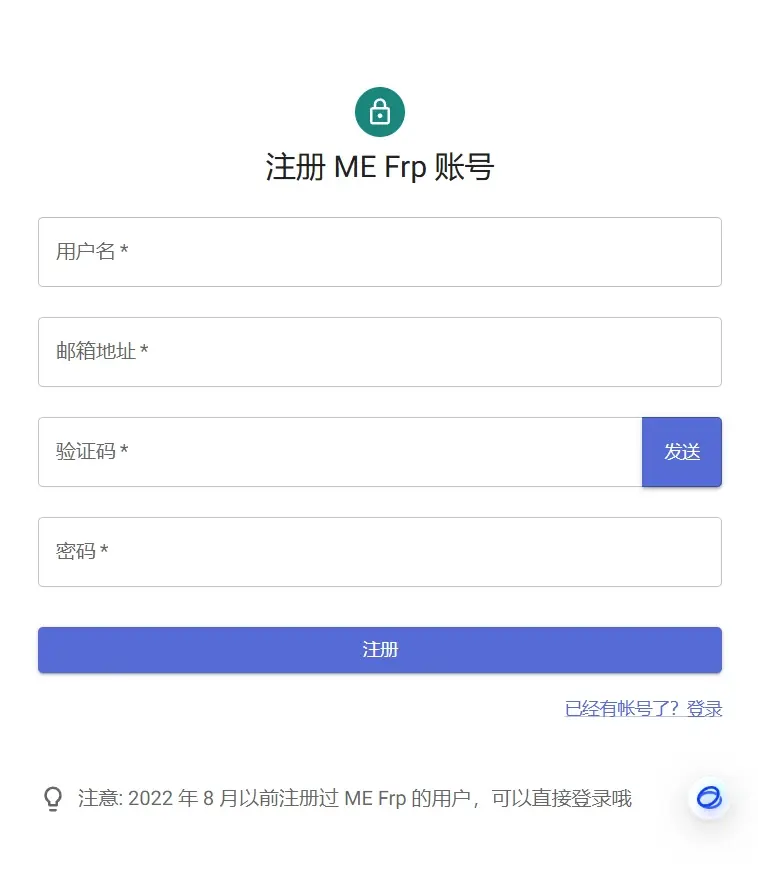Focus the 验证码 input field
Screen dimensions: 758x878
[340, 452]
